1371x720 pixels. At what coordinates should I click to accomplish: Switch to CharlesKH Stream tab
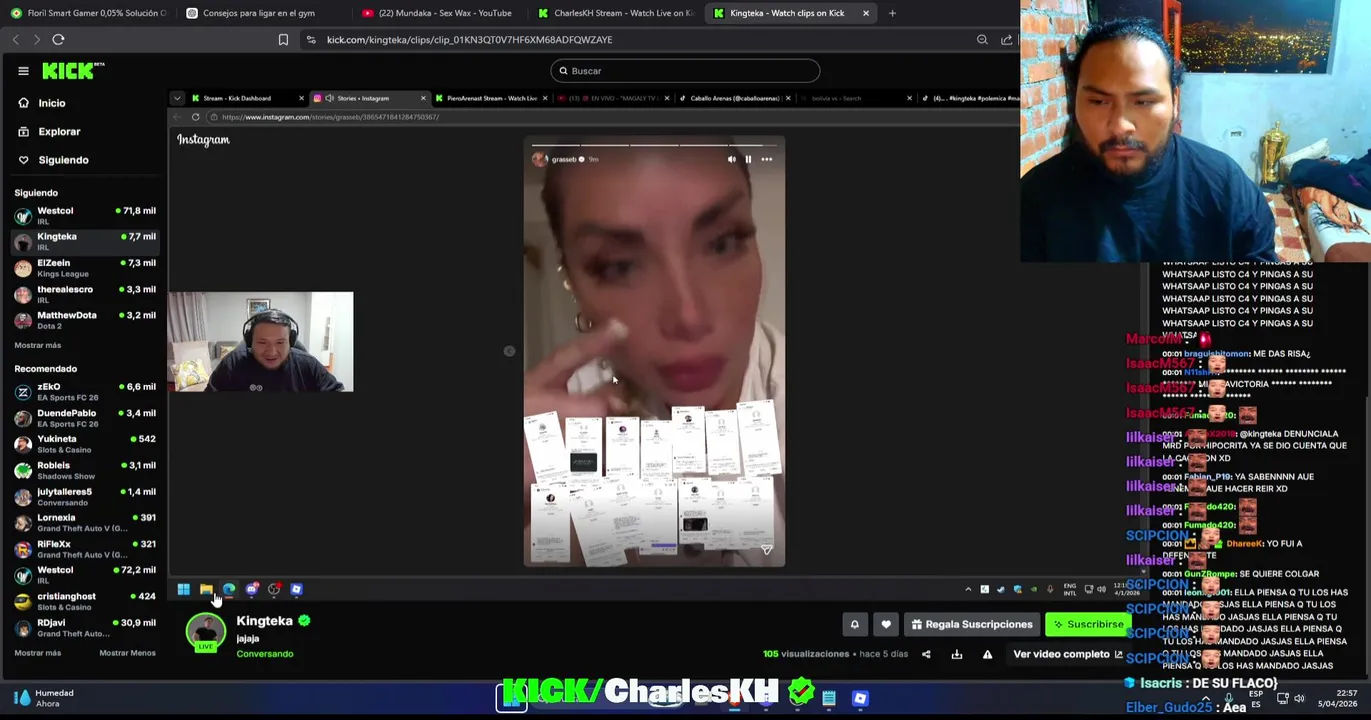(615, 13)
